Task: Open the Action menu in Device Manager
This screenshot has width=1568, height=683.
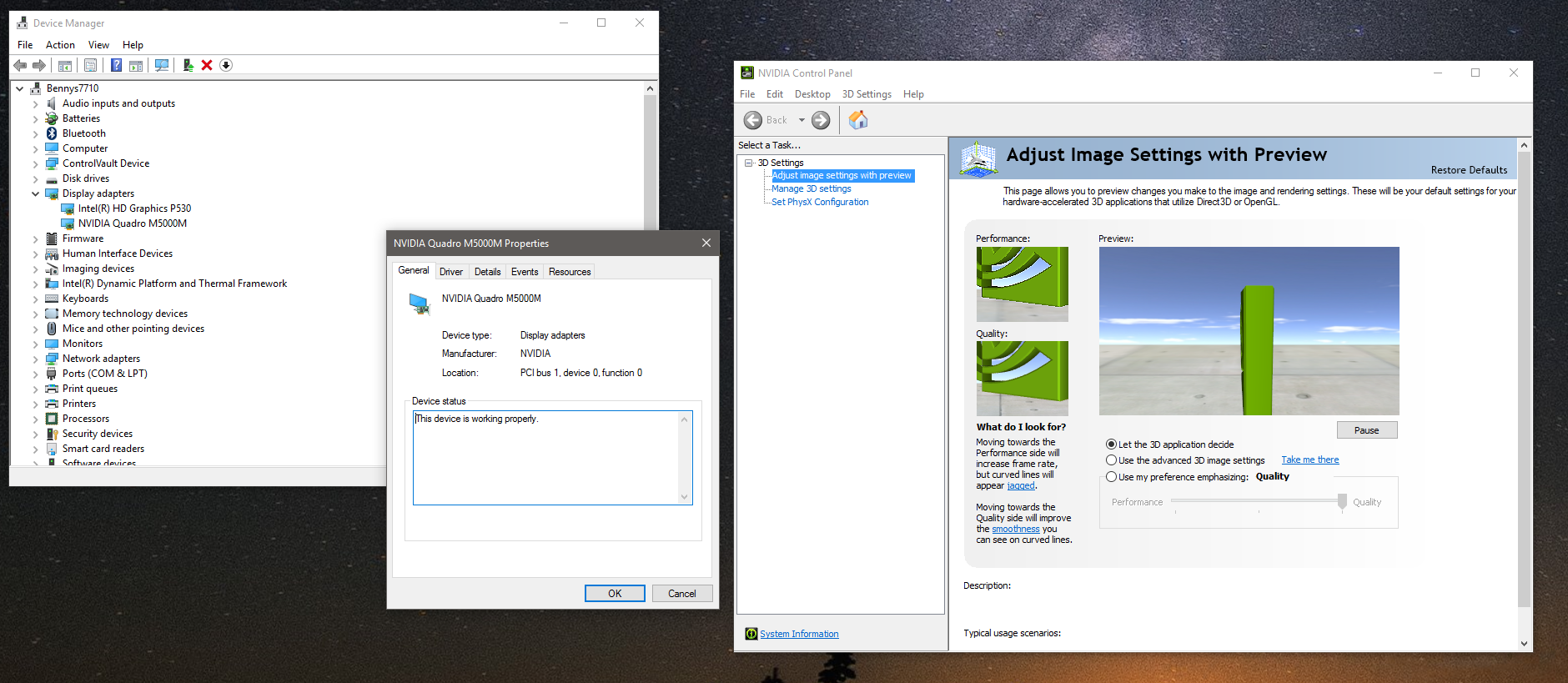Action: point(60,45)
